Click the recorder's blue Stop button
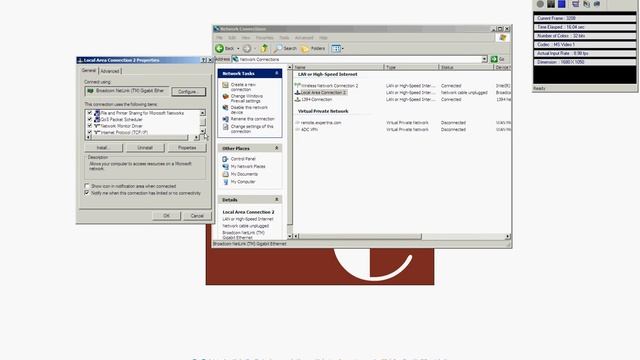This screenshot has height=360, width=640. point(562,4)
